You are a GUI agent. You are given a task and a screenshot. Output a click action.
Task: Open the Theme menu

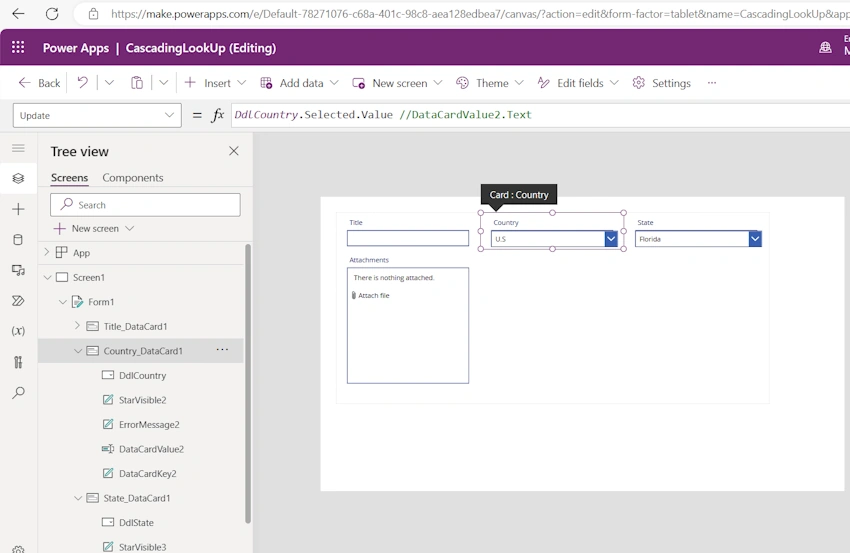pos(490,83)
